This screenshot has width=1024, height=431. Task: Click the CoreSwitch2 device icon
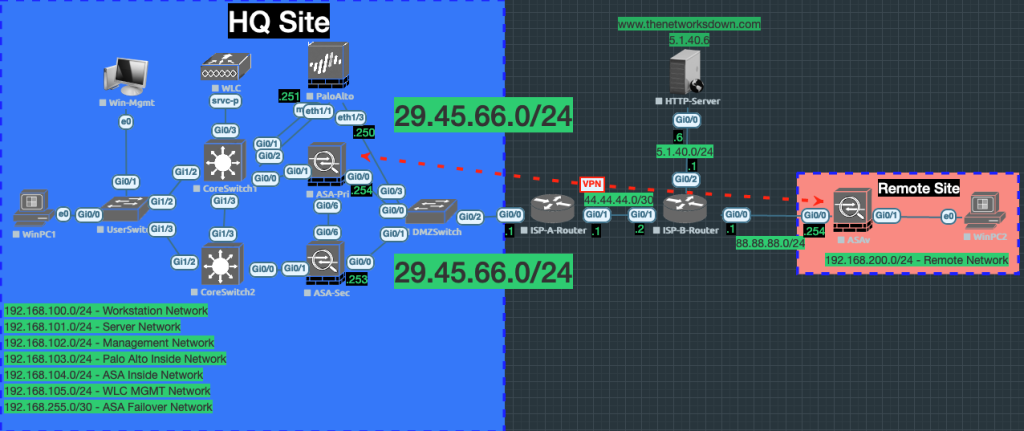click(x=222, y=267)
